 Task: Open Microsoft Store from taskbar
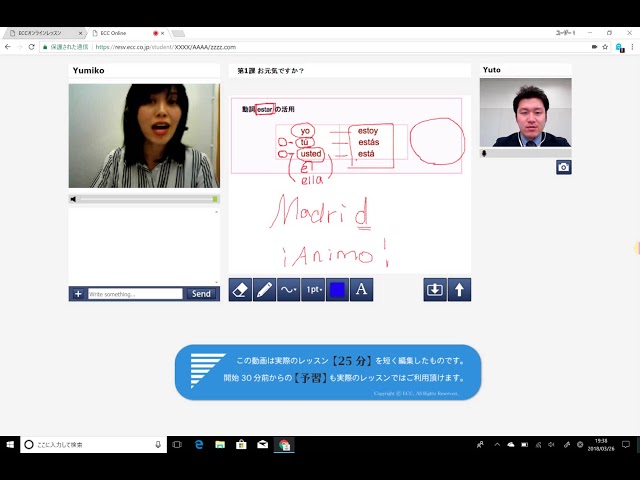(x=241, y=444)
